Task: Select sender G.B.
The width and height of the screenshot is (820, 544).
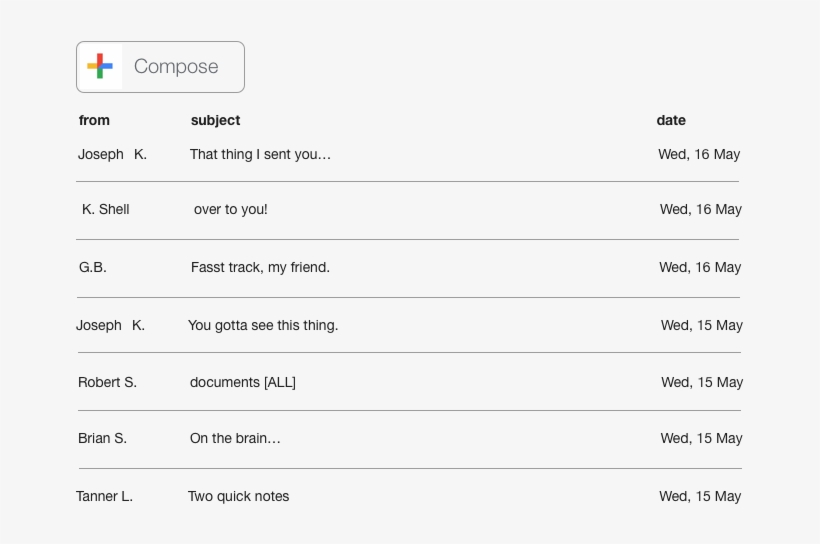Action: 93,268
